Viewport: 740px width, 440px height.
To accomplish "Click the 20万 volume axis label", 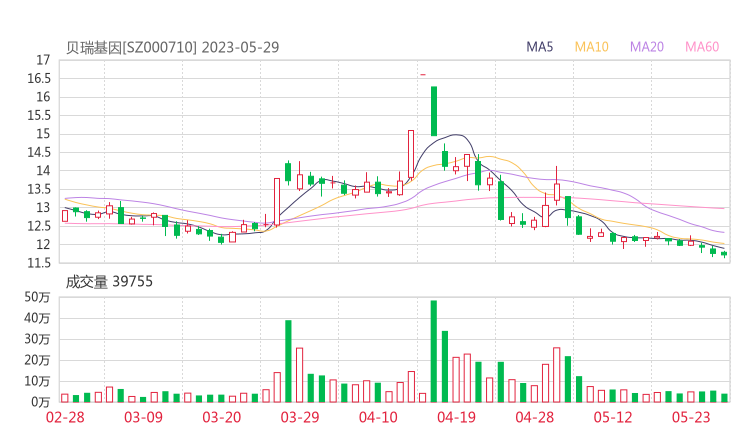I will click(37, 360).
